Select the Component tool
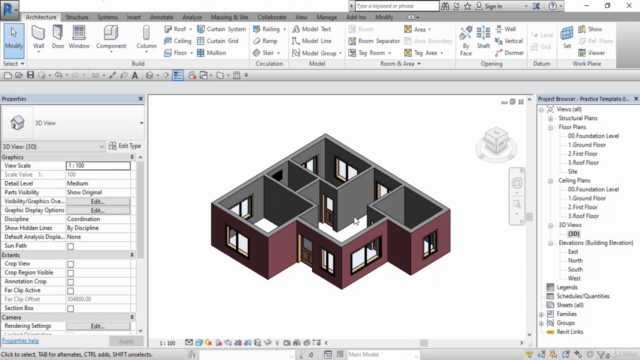Viewport: 640px width, 360px height. pos(111,39)
